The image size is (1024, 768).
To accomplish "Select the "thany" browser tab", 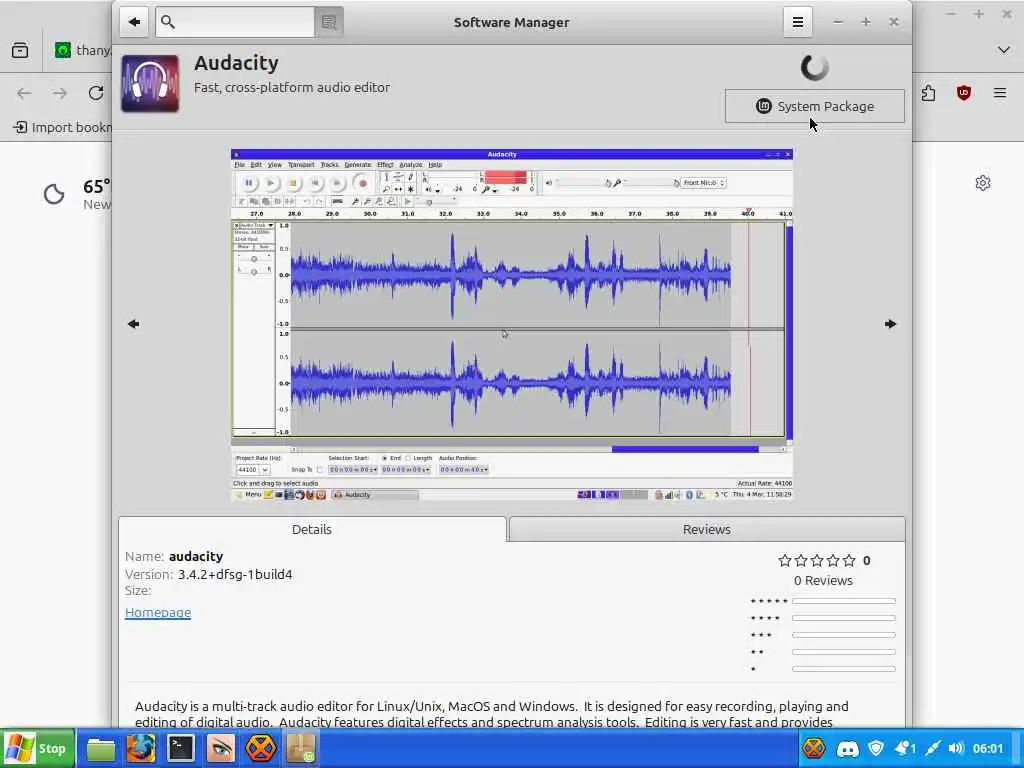I will tap(83, 50).
